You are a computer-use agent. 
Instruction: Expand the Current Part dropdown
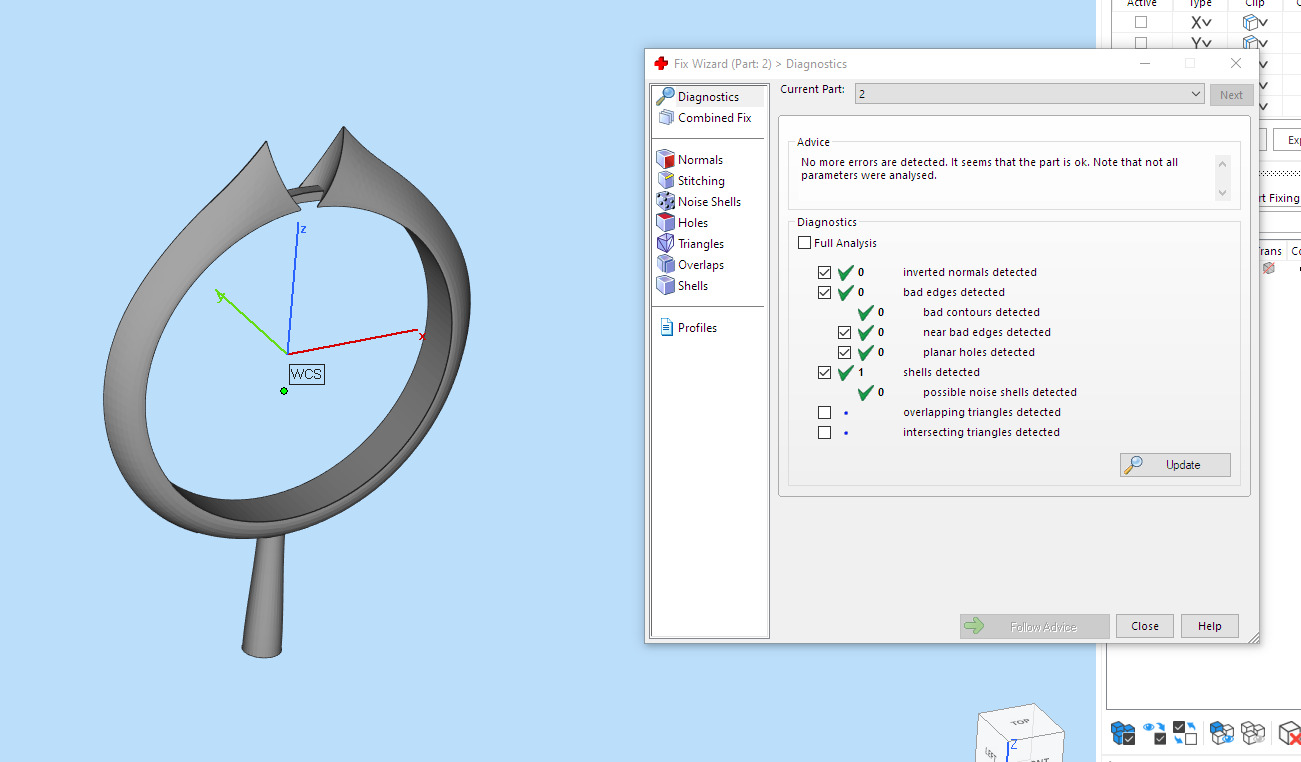(1196, 94)
